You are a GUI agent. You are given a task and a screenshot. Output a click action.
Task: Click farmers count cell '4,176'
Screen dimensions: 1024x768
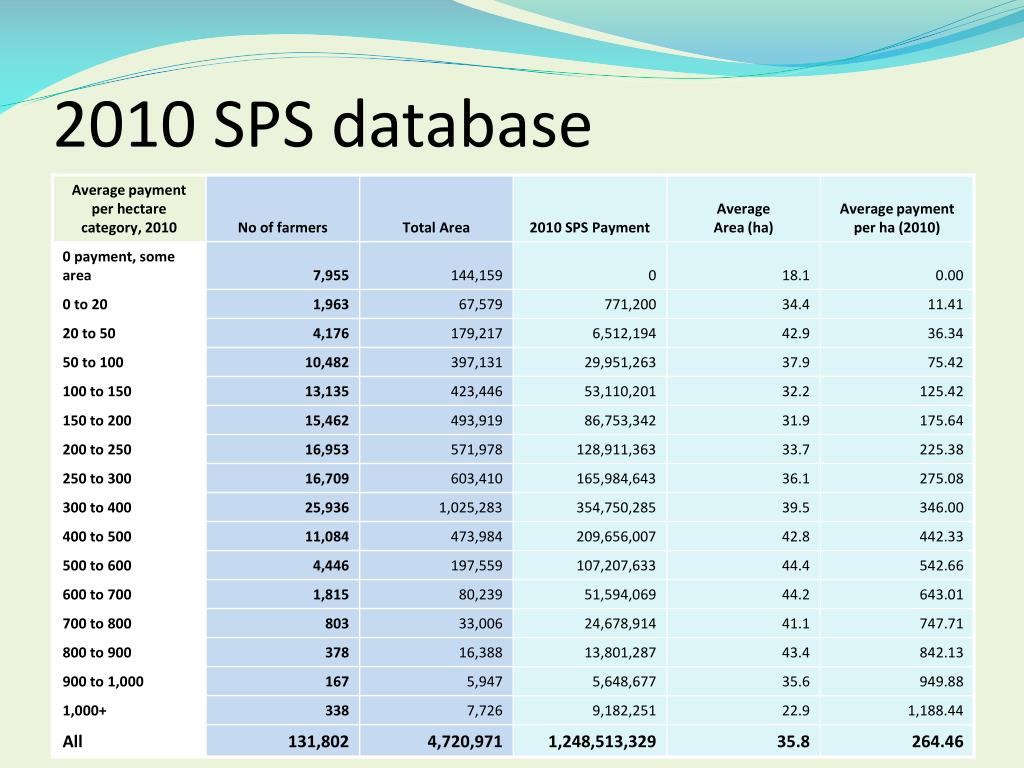point(330,334)
